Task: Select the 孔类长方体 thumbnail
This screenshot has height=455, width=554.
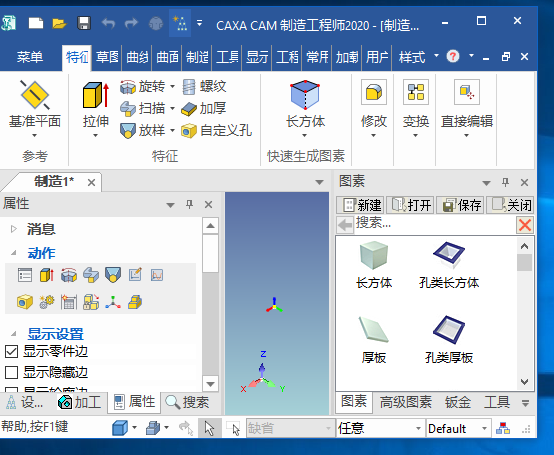Action: point(449,265)
